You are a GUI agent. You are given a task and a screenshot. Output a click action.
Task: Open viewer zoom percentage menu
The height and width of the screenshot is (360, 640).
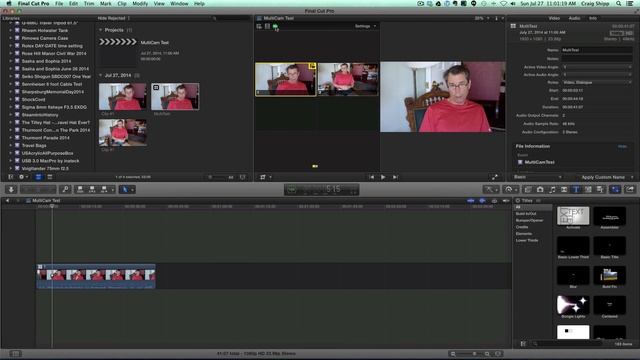pos(482,18)
